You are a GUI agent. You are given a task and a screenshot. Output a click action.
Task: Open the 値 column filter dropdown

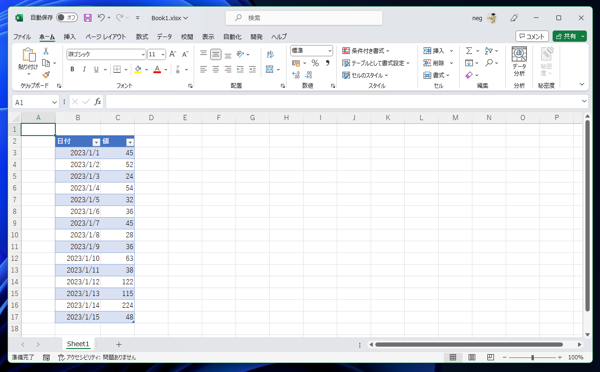point(130,142)
